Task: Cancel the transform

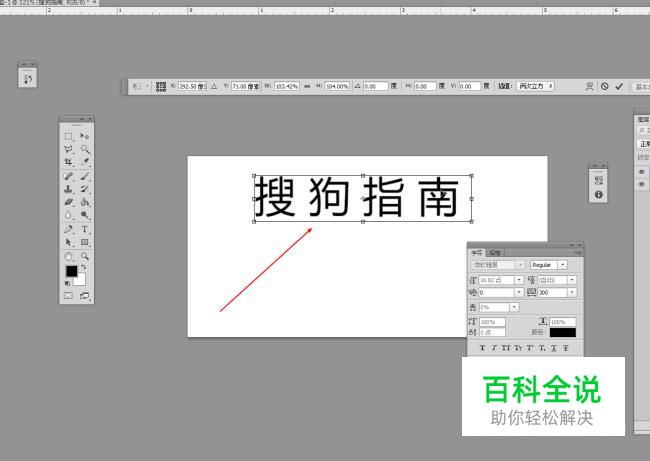Action: coord(604,86)
